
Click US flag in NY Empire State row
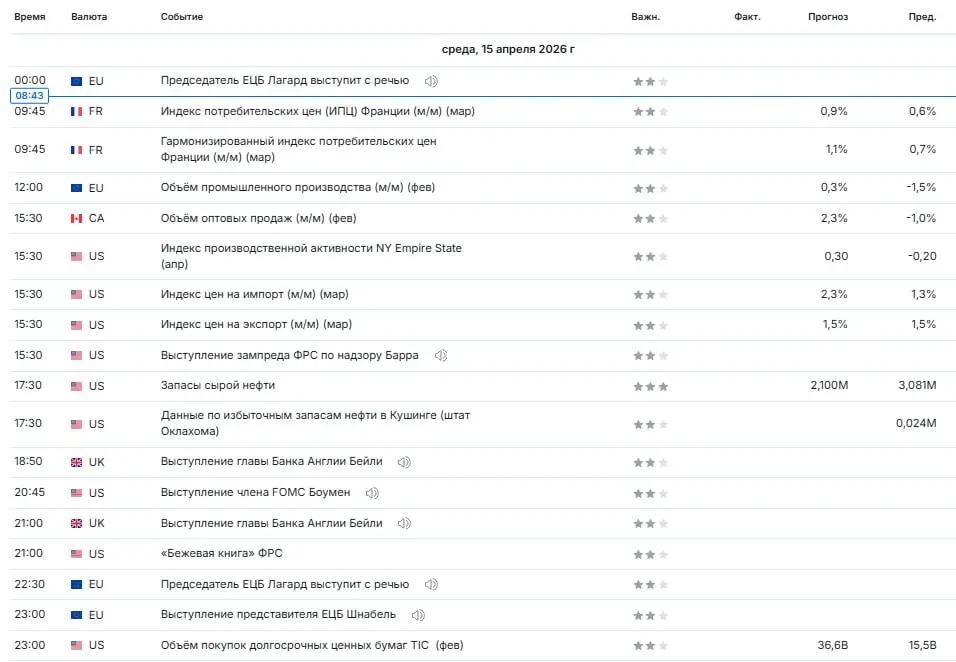pyautogui.click(x=76, y=257)
